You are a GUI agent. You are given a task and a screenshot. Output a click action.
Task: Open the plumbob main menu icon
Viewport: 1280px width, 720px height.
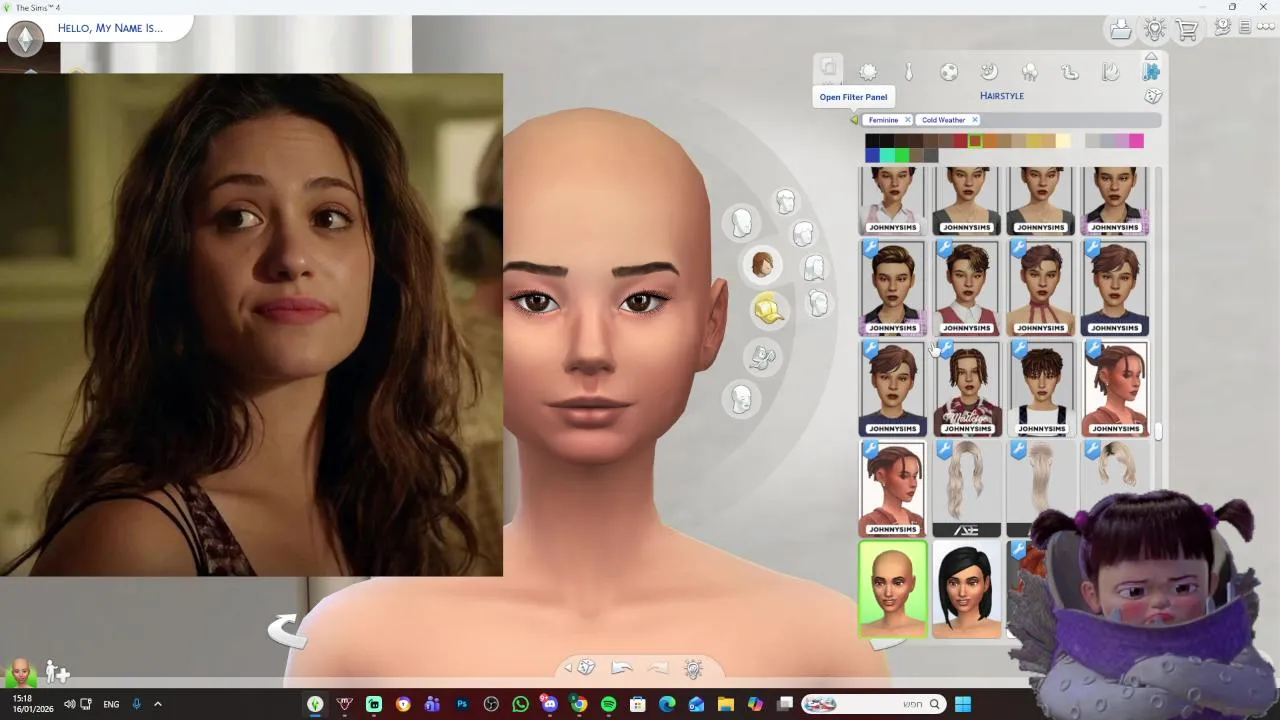coord(25,39)
